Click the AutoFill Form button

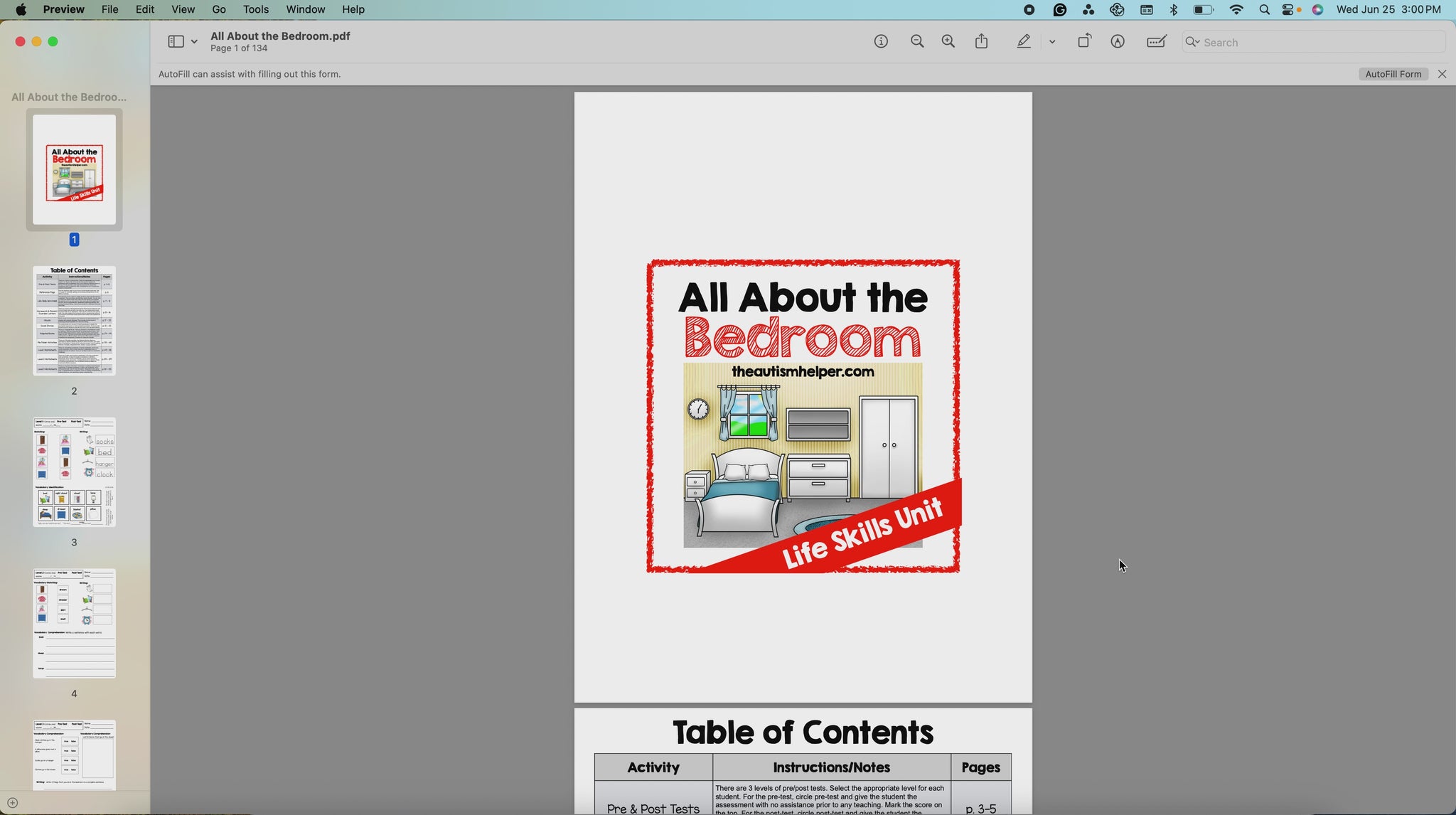pos(1393,74)
